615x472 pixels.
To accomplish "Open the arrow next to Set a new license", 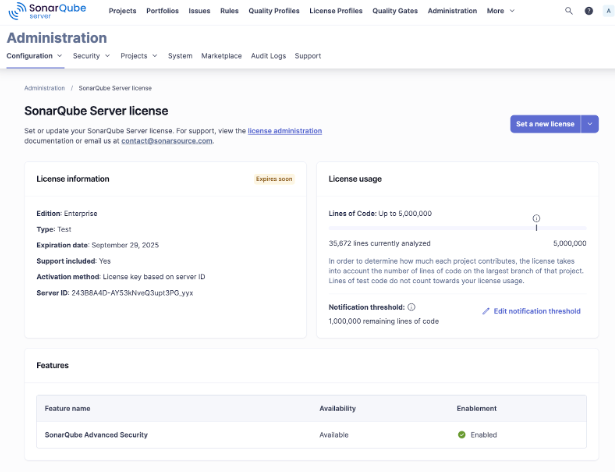I will click(590, 124).
